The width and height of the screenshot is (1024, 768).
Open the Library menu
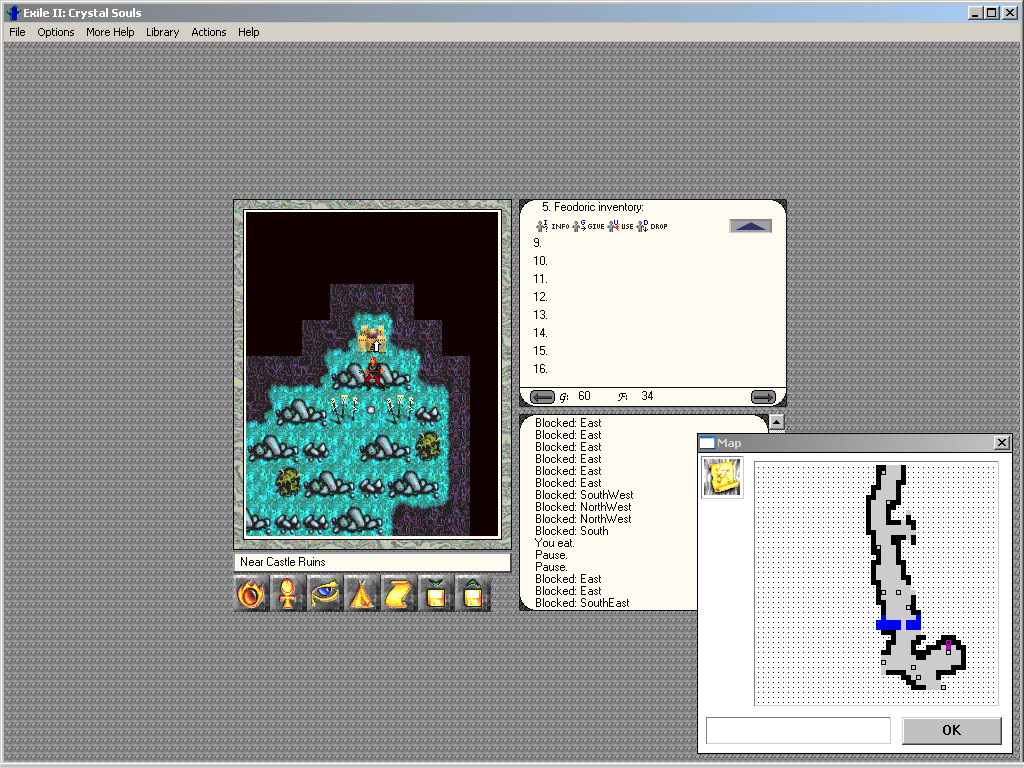pos(162,32)
